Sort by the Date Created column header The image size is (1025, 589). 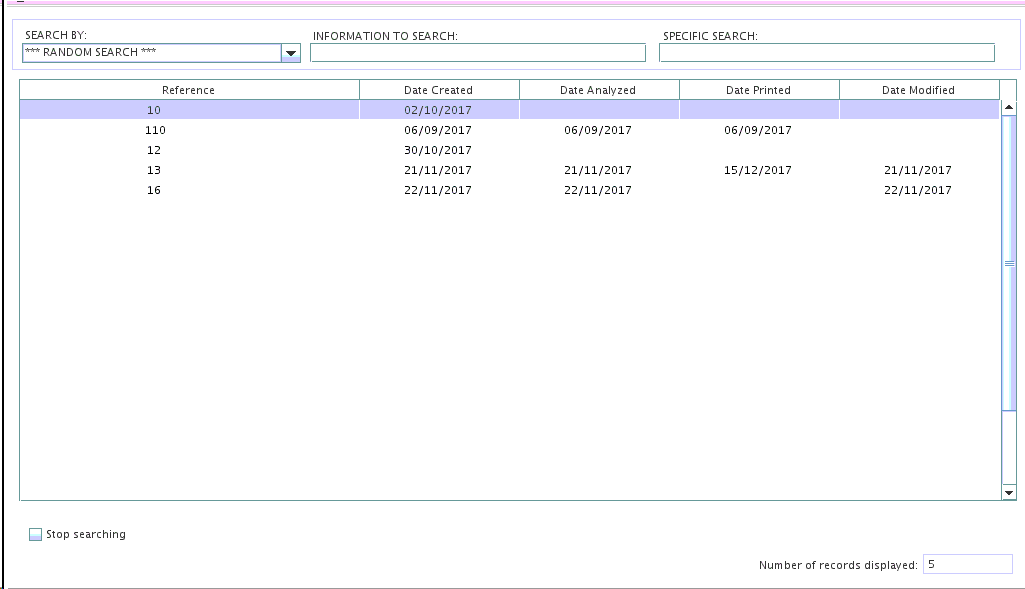438,90
